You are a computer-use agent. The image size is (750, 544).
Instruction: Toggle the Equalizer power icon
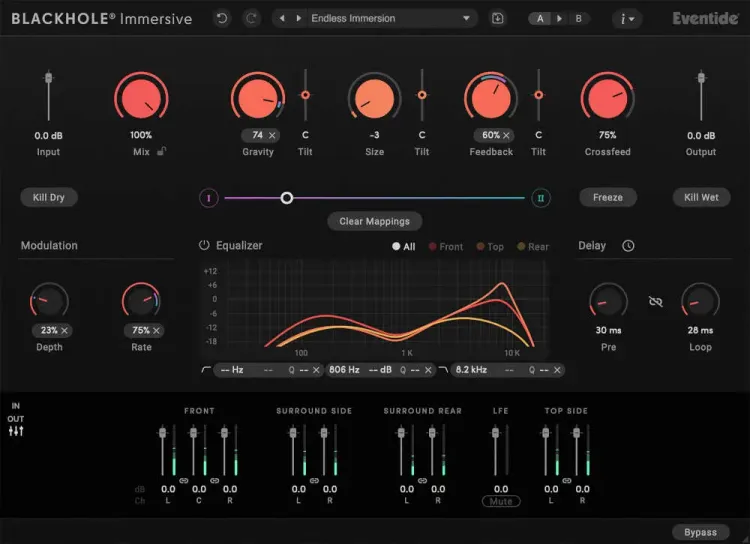click(204, 245)
